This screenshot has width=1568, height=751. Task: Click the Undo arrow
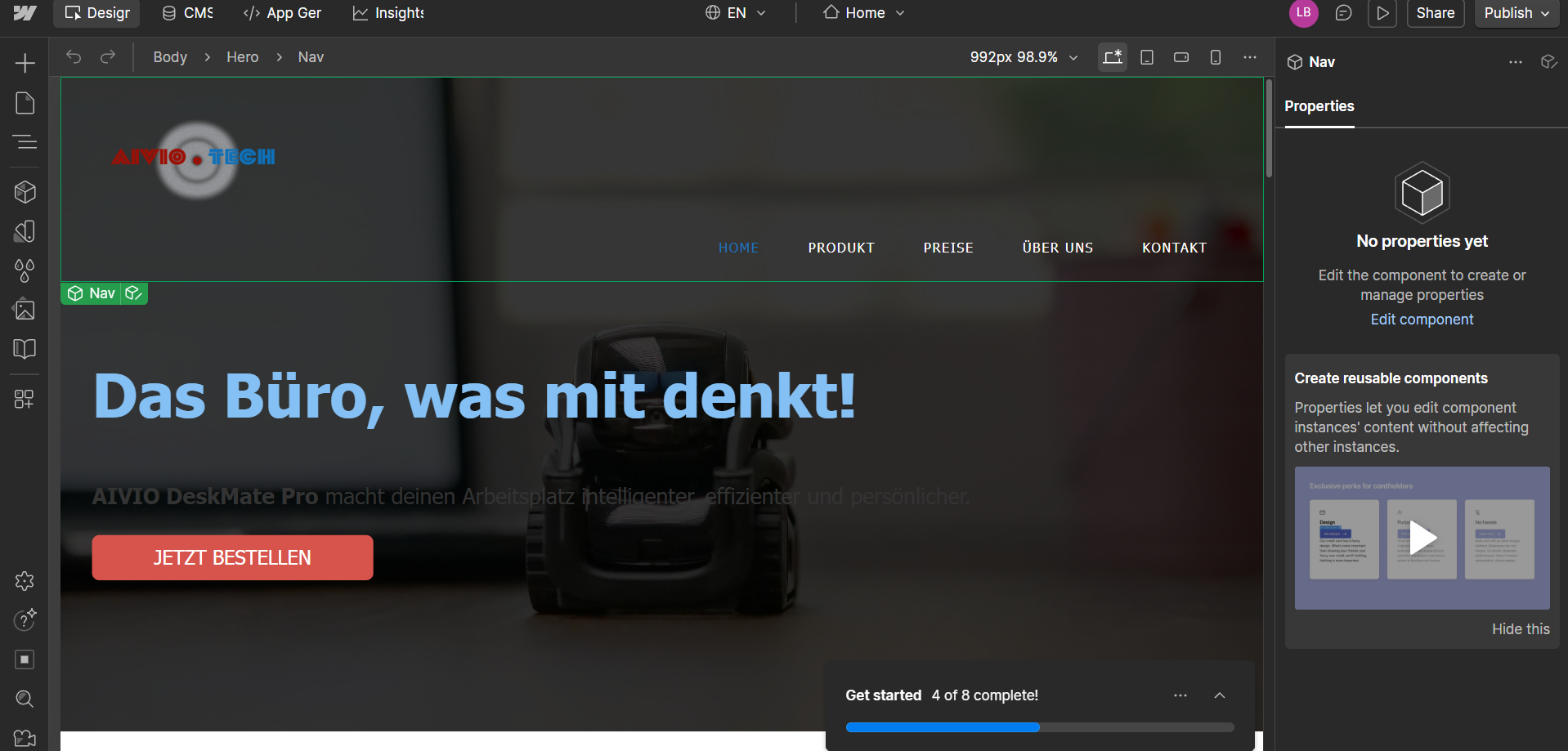tap(74, 56)
